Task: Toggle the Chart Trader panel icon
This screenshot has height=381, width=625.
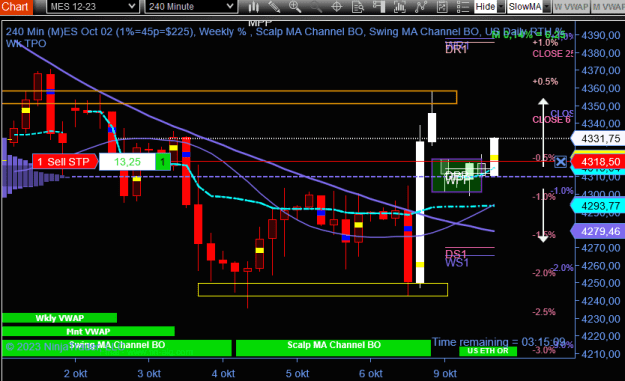Action: click(x=379, y=7)
